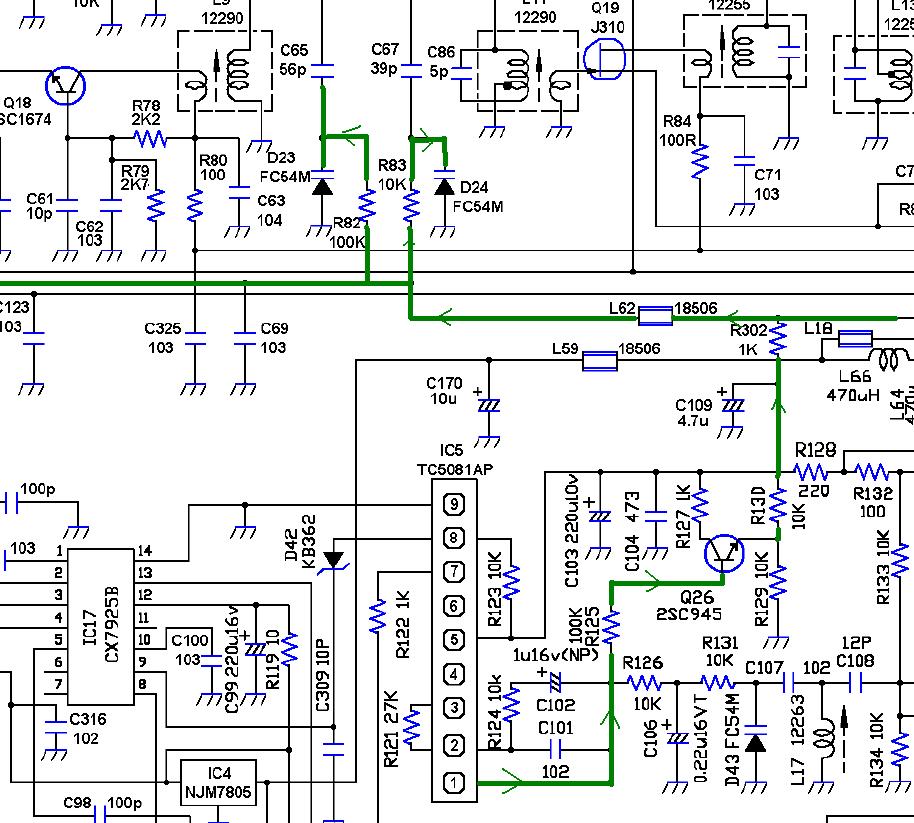Image resolution: width=914 pixels, height=823 pixels.
Task: Click capacitor C65 56p symbol
Action: coord(322,71)
